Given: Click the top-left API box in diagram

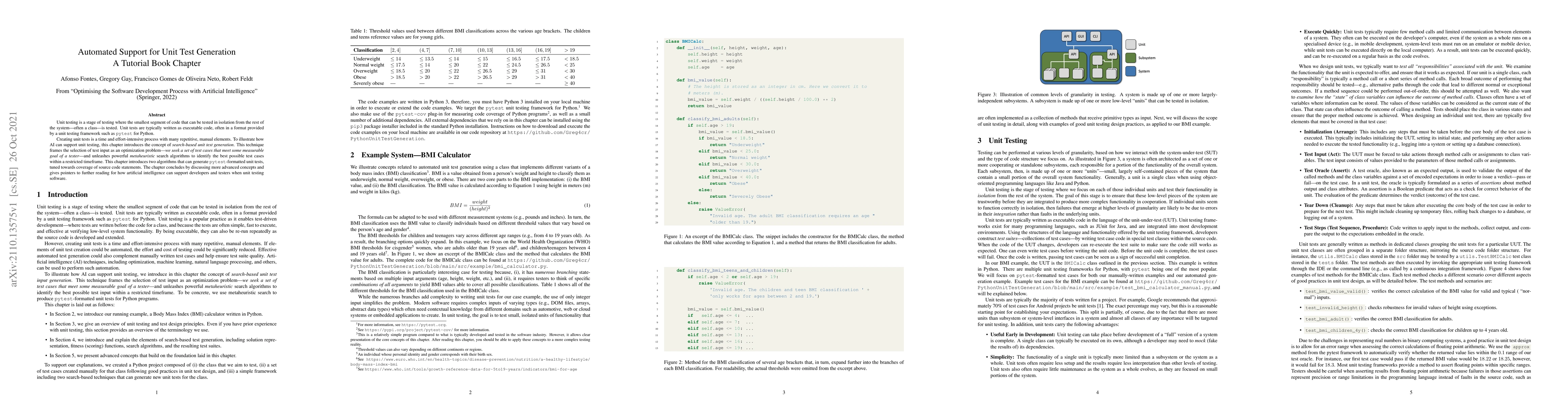Looking at the screenshot, I should (1066, 37).
